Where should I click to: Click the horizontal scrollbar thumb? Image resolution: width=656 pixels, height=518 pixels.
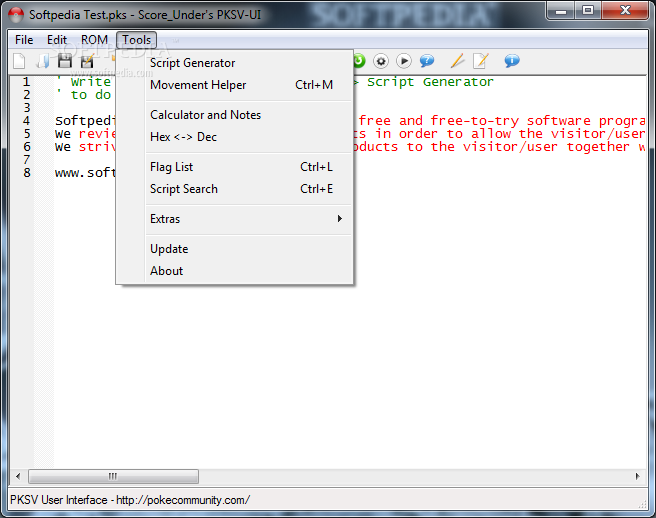pos(113,476)
